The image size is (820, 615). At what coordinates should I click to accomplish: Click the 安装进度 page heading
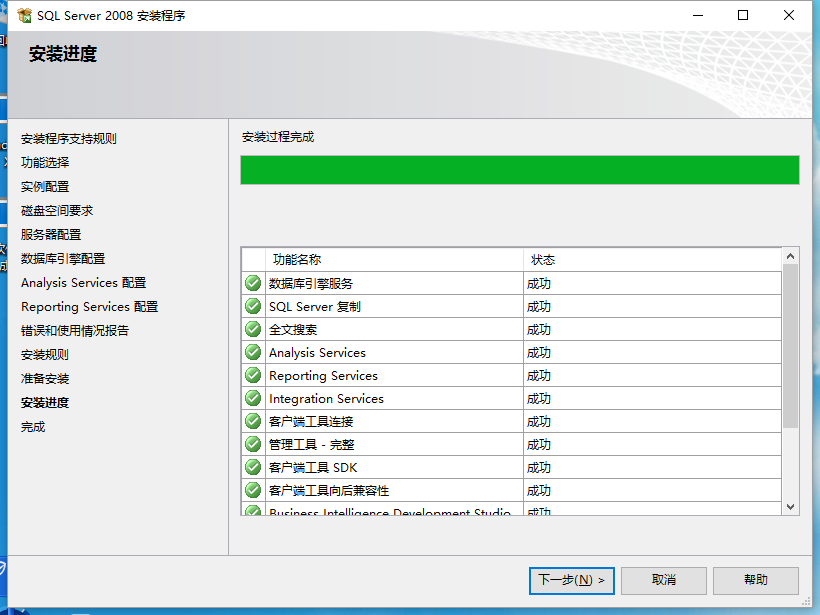click(63, 54)
